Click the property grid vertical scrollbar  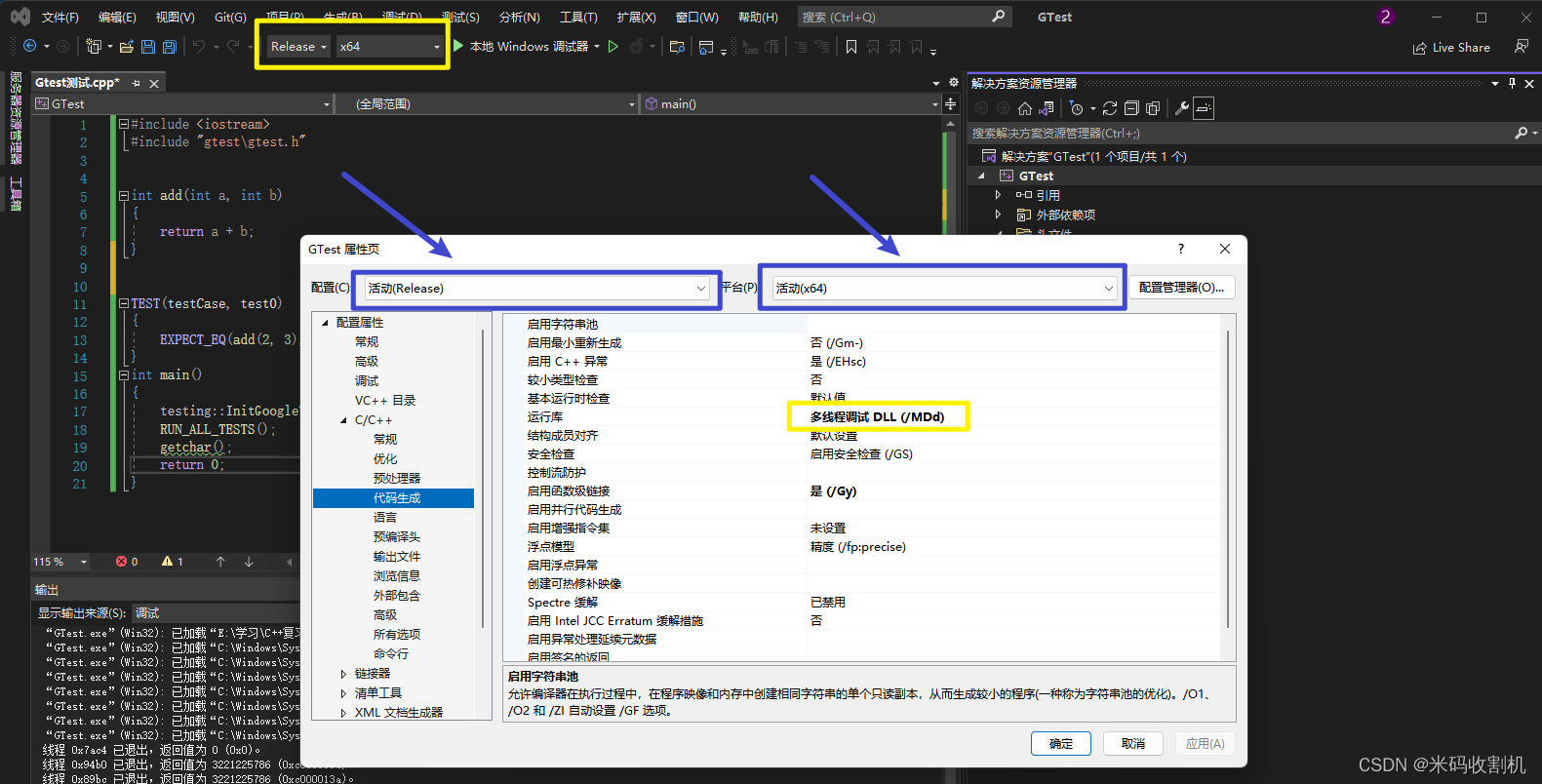[x=1227, y=478]
